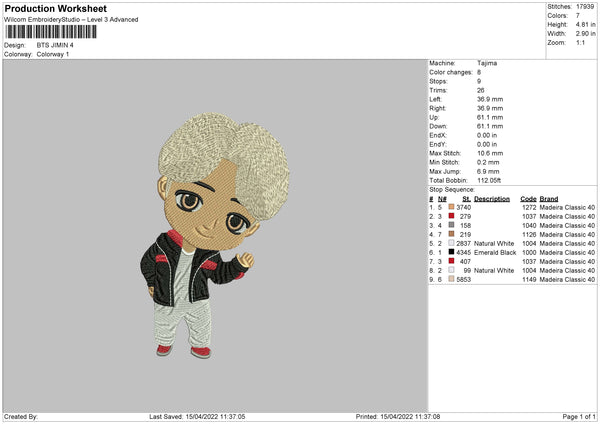
Task: Click the Stop Sequence heading
Action: coord(452,189)
